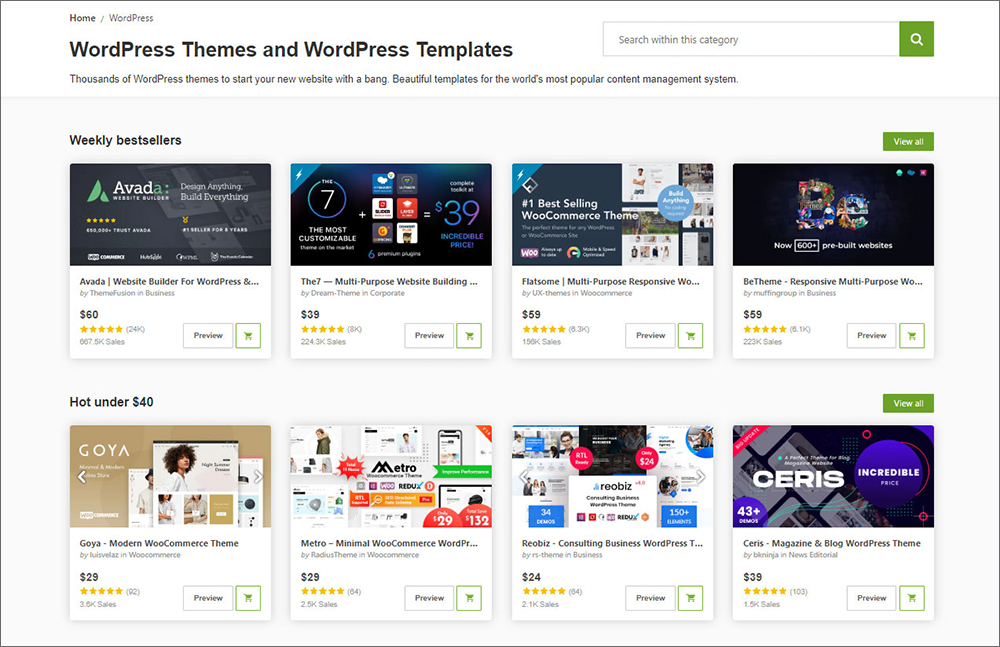Open BeTheme - Responsive Multi-Purpose title link
The width and height of the screenshot is (1000, 647).
tap(832, 281)
